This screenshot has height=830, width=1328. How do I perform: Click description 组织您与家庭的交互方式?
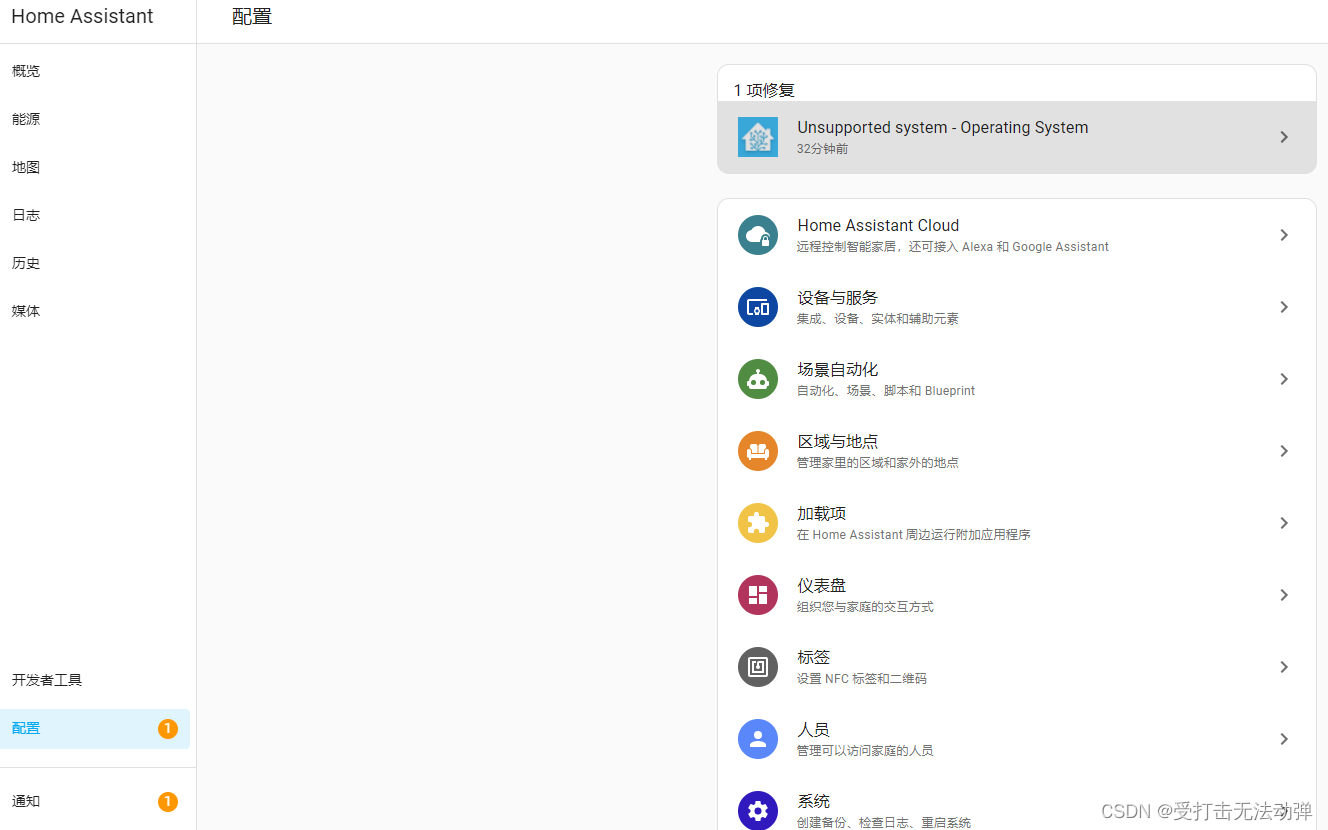865,607
